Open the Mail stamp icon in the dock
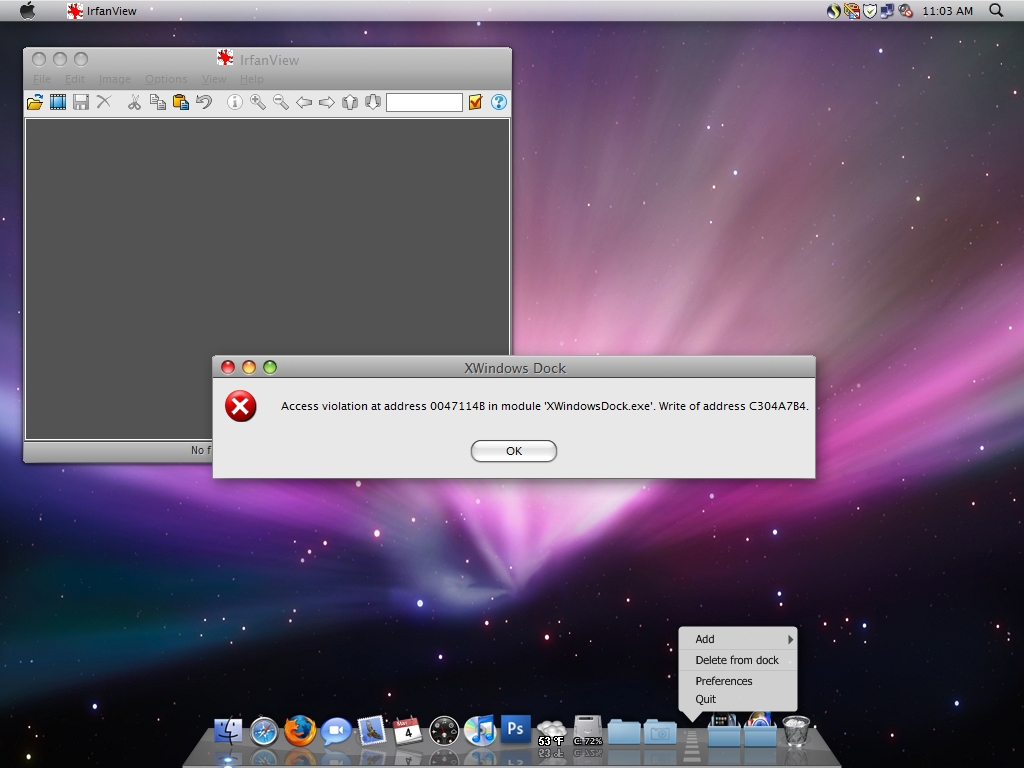The width and height of the screenshot is (1024, 768). [x=372, y=731]
